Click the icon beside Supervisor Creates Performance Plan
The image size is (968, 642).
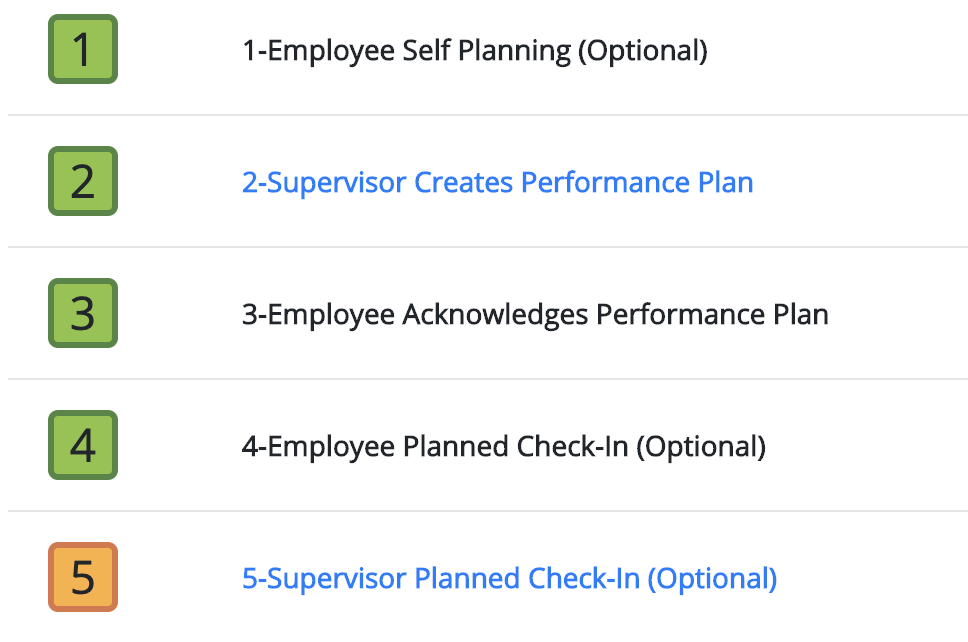83,181
